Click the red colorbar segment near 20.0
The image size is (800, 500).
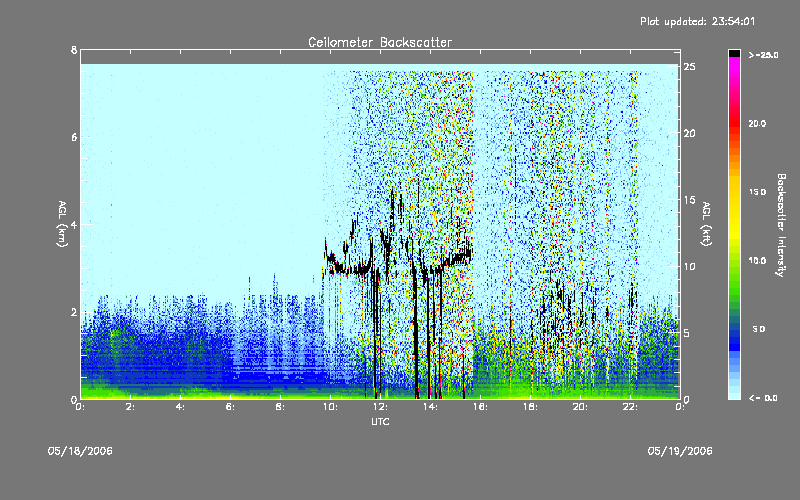pyautogui.click(x=734, y=125)
